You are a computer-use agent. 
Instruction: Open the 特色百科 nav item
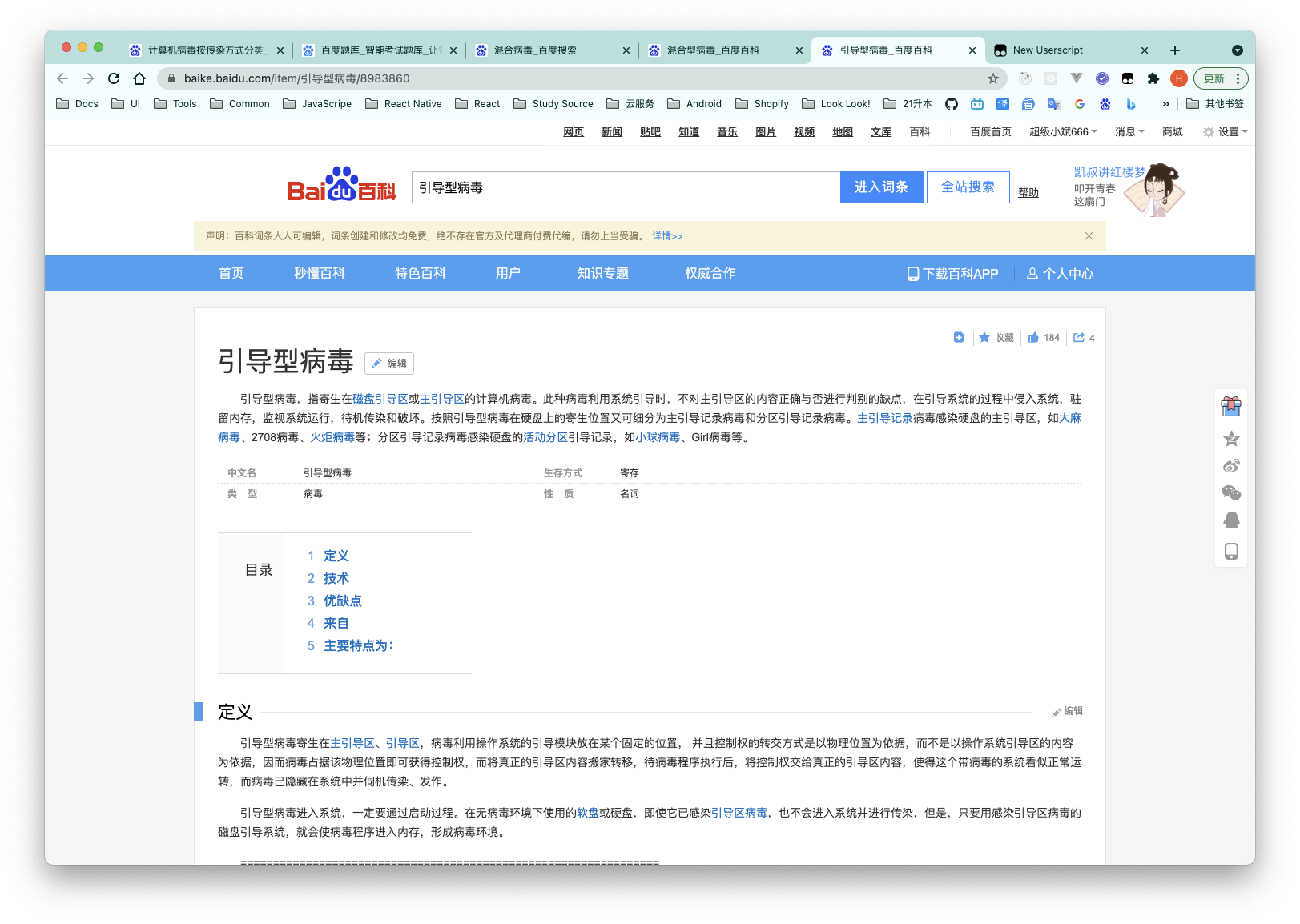[421, 274]
